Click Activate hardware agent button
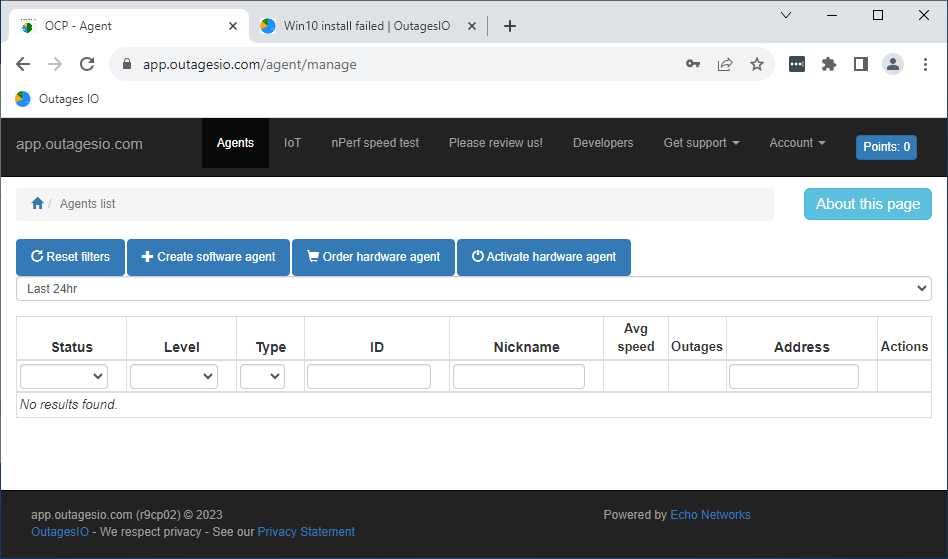 tap(544, 257)
